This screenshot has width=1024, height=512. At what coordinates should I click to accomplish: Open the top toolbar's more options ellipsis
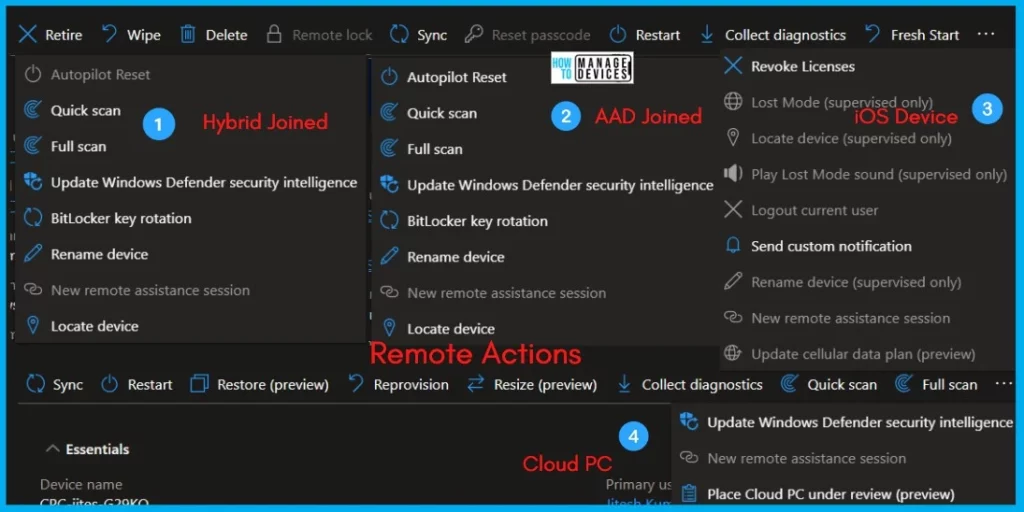986,34
